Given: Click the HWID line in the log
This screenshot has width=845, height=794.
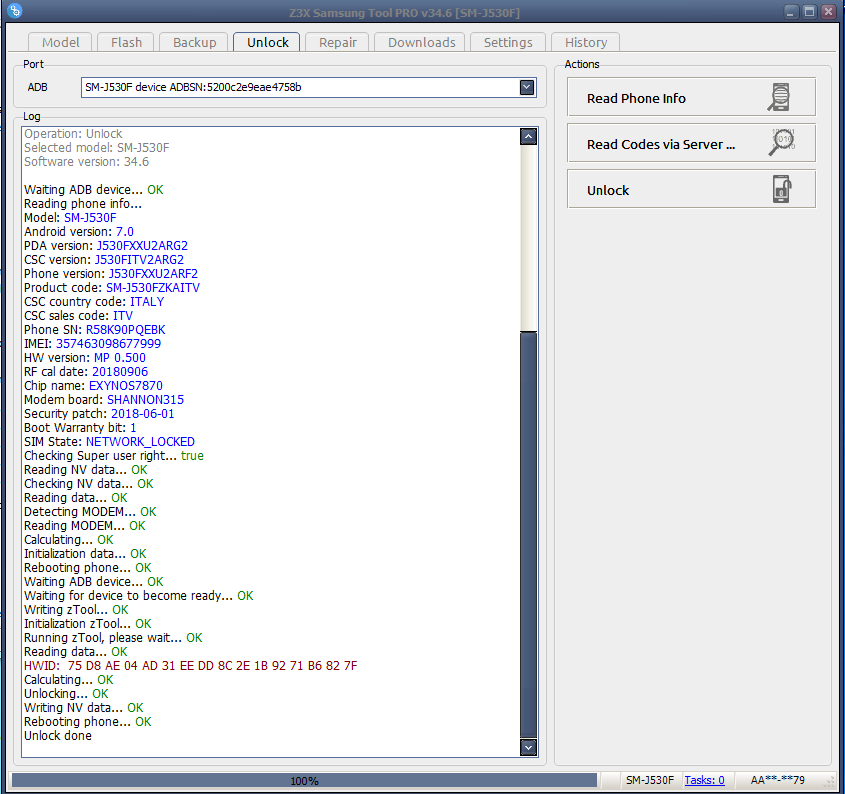Looking at the screenshot, I should [190, 666].
